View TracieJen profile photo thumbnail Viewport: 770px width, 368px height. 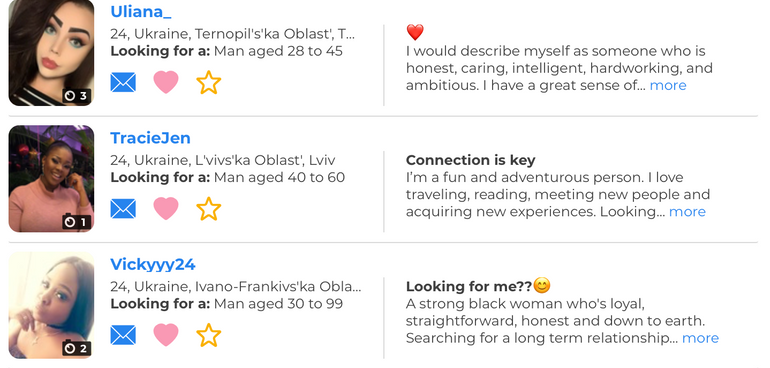[51, 178]
